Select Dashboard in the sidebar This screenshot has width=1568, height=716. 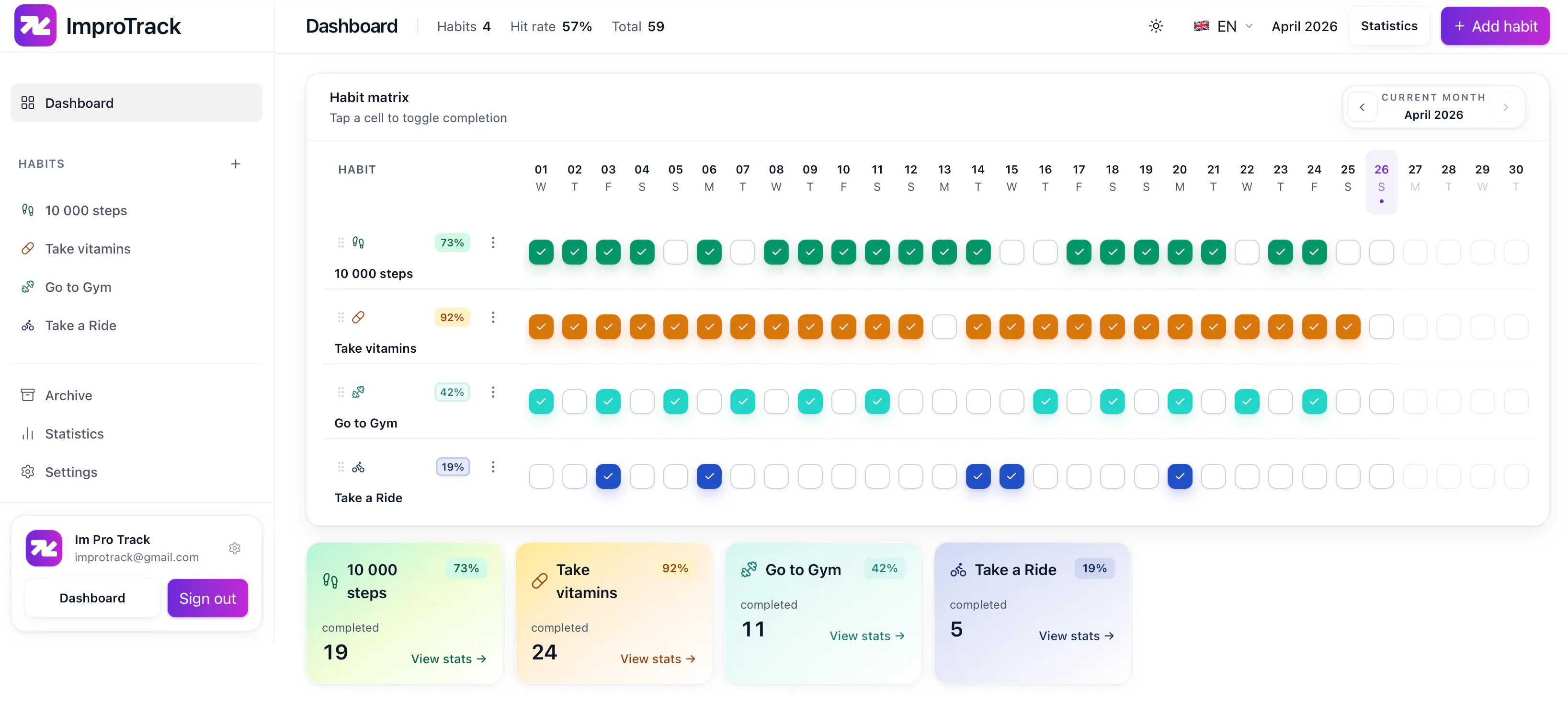(136, 103)
